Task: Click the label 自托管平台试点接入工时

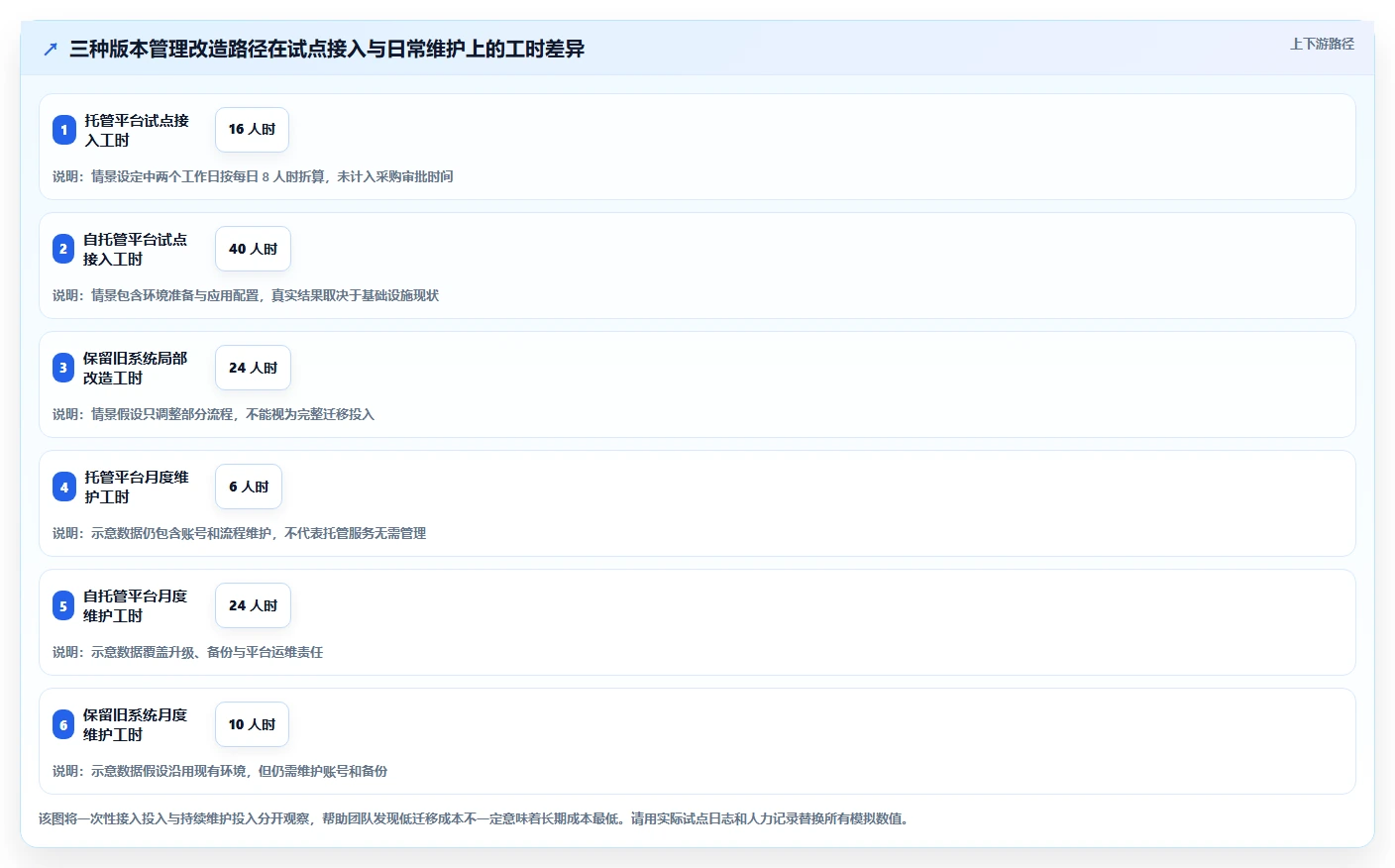Action: [x=136, y=249]
